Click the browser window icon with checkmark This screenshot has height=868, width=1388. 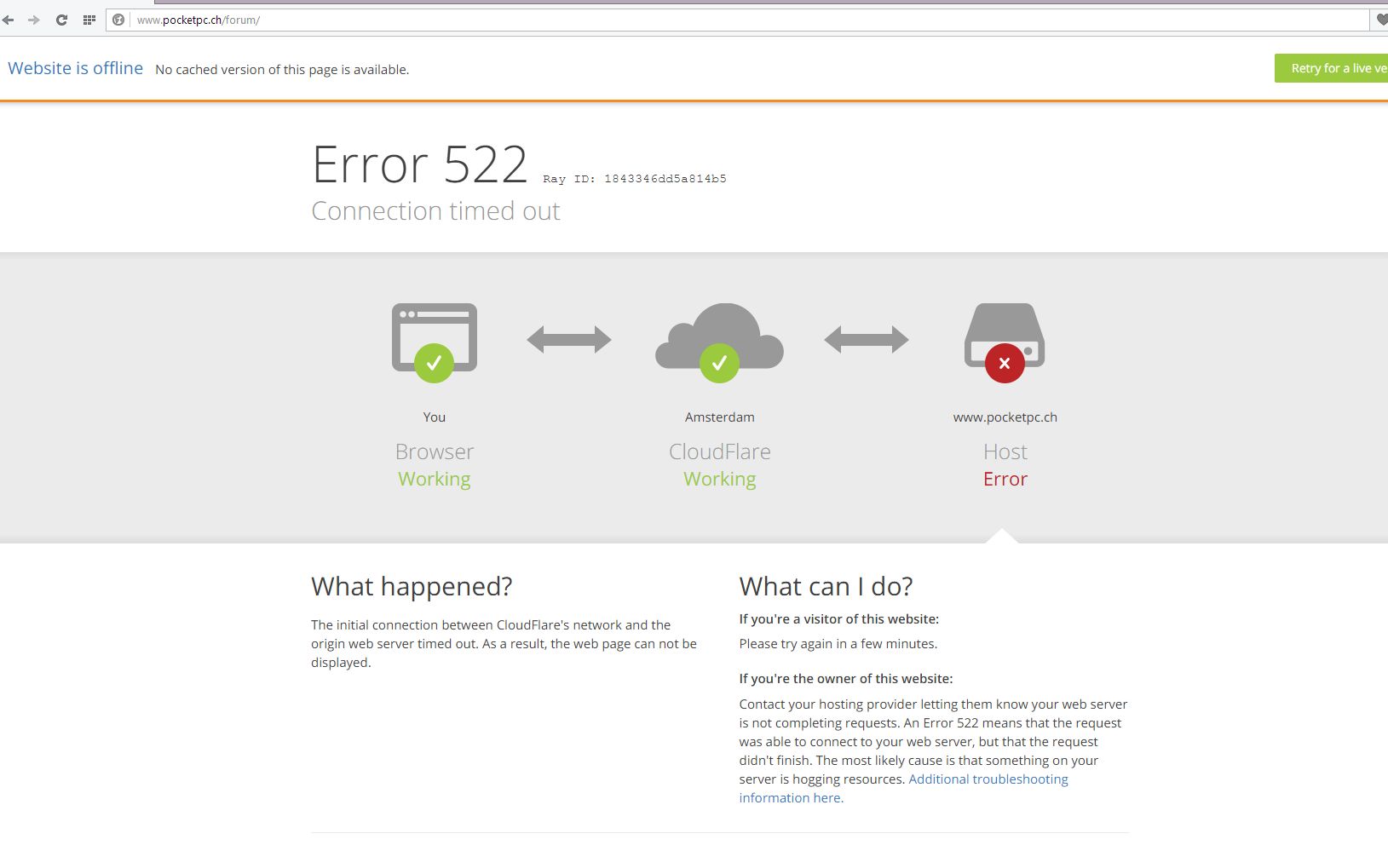coord(435,342)
